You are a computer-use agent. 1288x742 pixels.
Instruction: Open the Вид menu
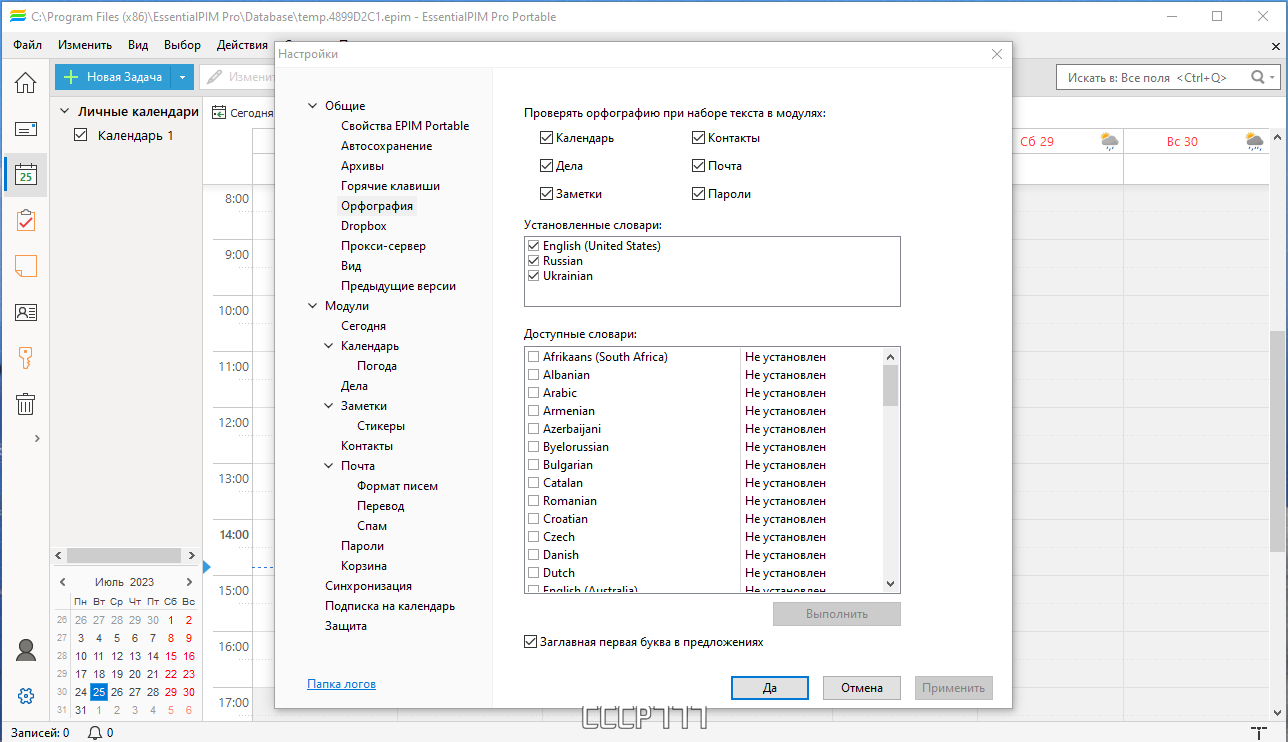(138, 45)
